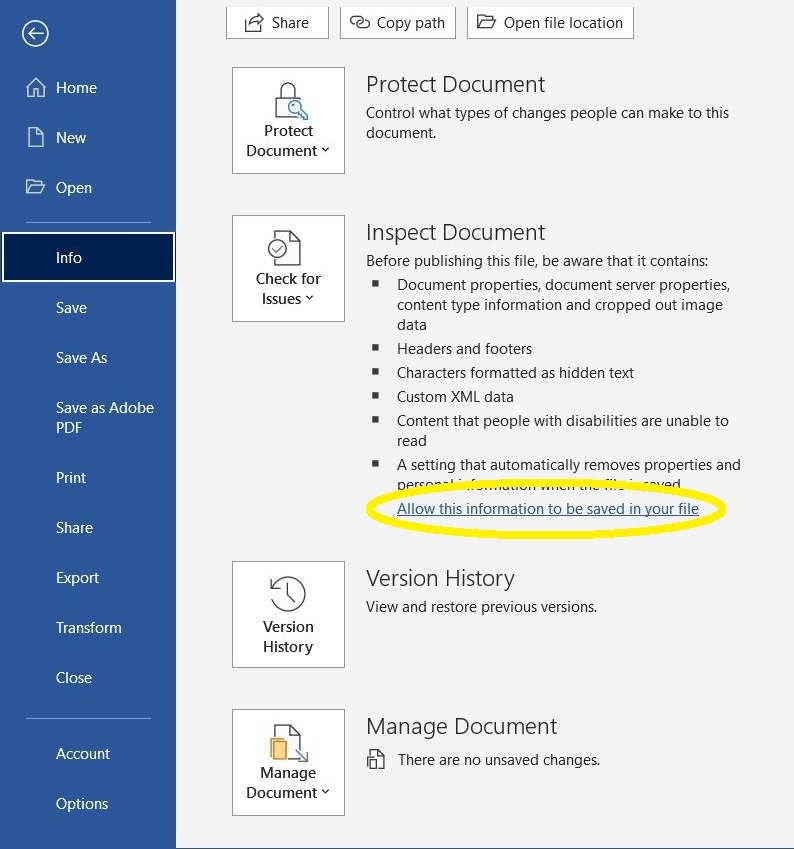
Task: Click the Home house icon
Action: (36, 87)
